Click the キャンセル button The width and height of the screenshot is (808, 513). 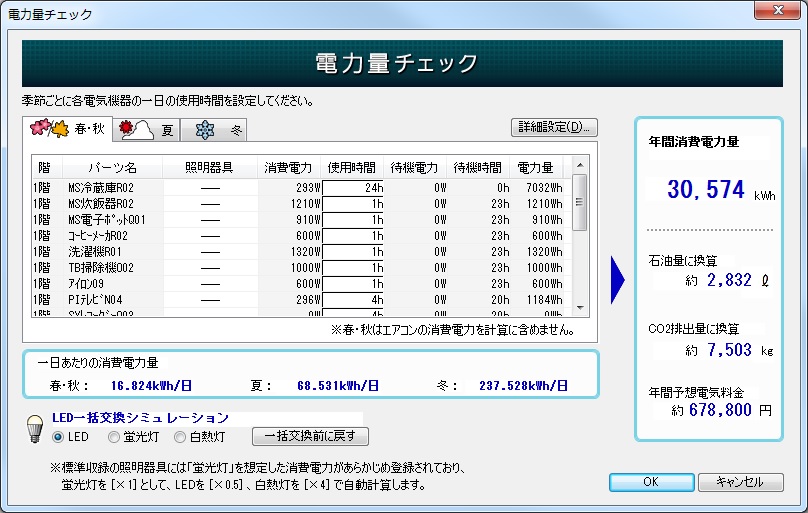coord(740,482)
